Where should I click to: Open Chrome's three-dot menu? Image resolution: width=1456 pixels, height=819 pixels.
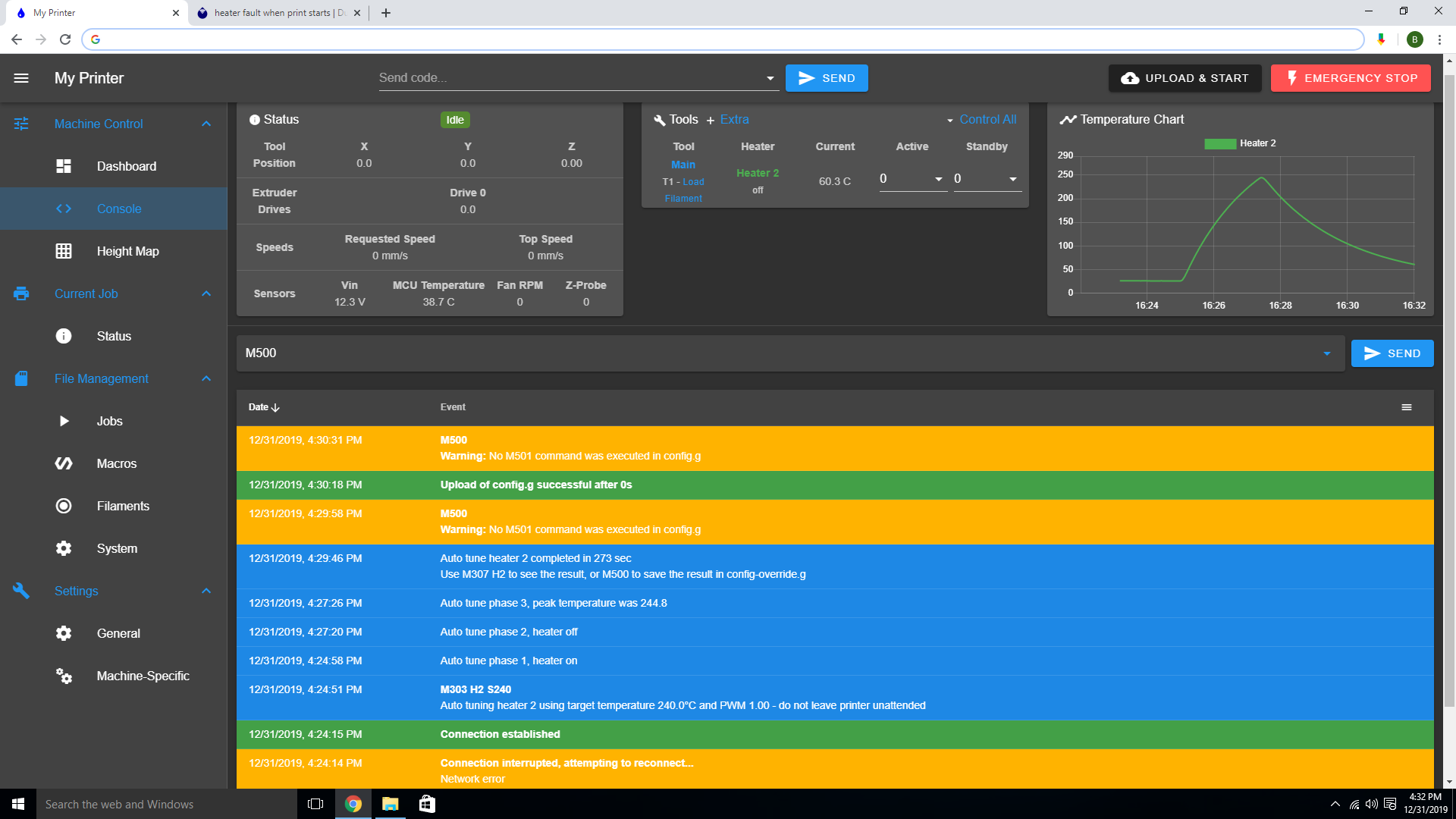[1439, 39]
